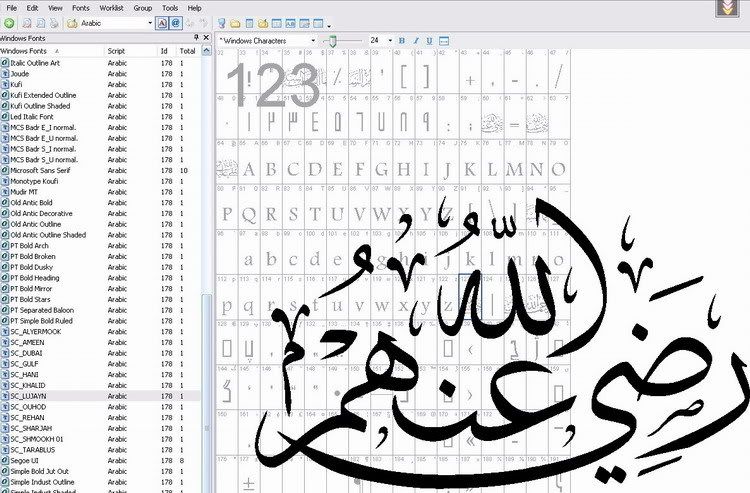Select the SC_DUBAI font row

pyautogui.click(x=100, y=353)
